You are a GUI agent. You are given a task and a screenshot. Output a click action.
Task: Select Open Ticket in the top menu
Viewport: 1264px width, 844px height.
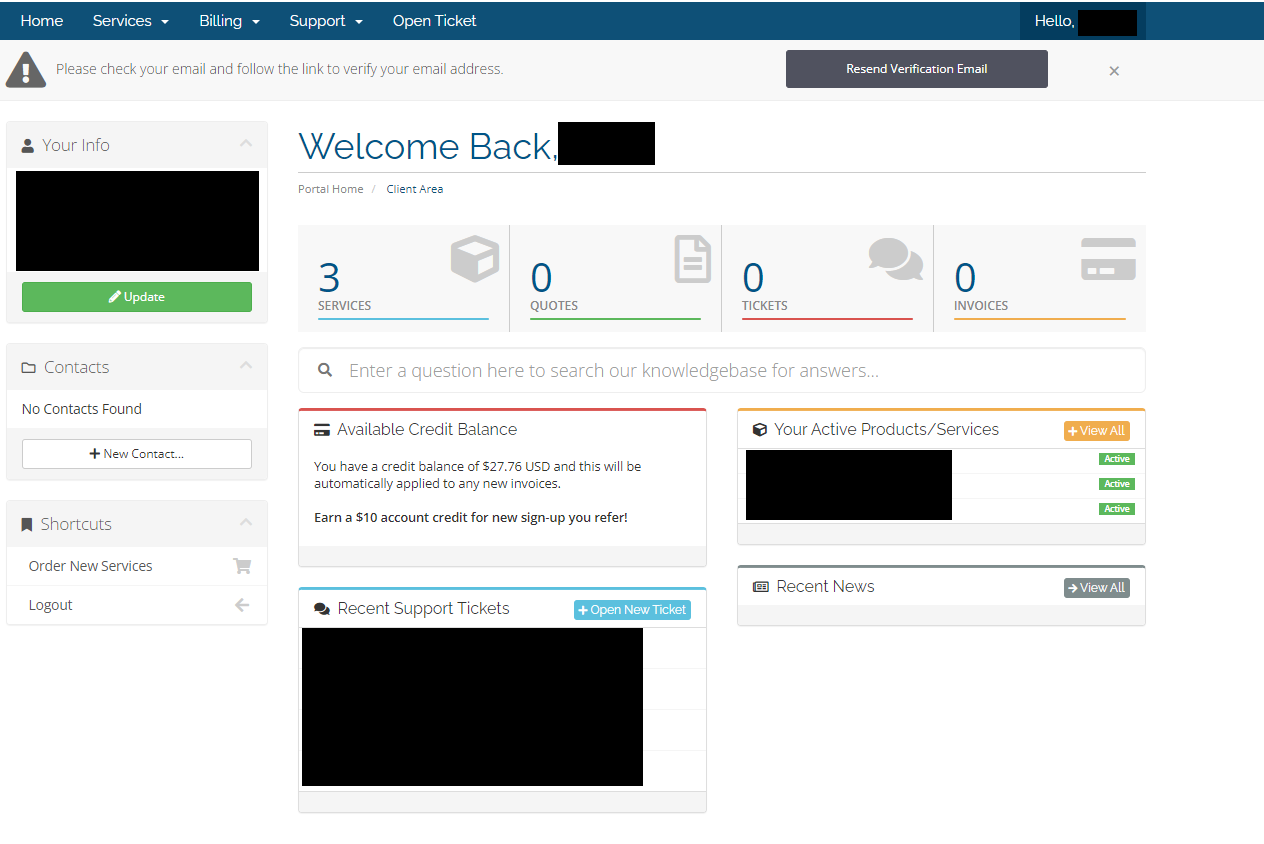click(x=434, y=21)
